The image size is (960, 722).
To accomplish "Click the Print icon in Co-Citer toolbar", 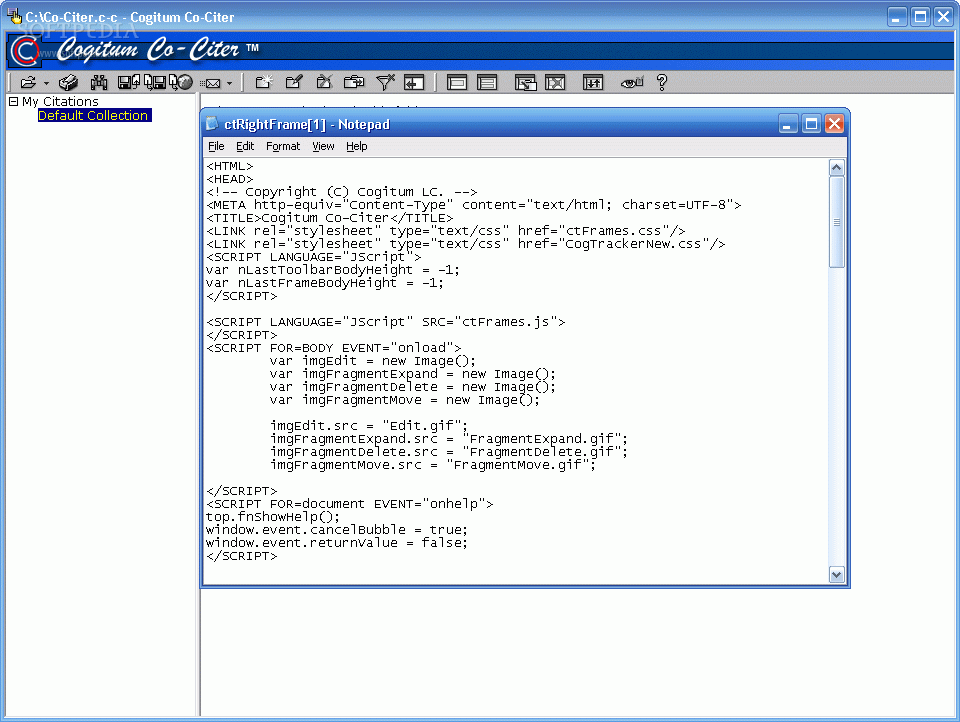I will coord(69,82).
